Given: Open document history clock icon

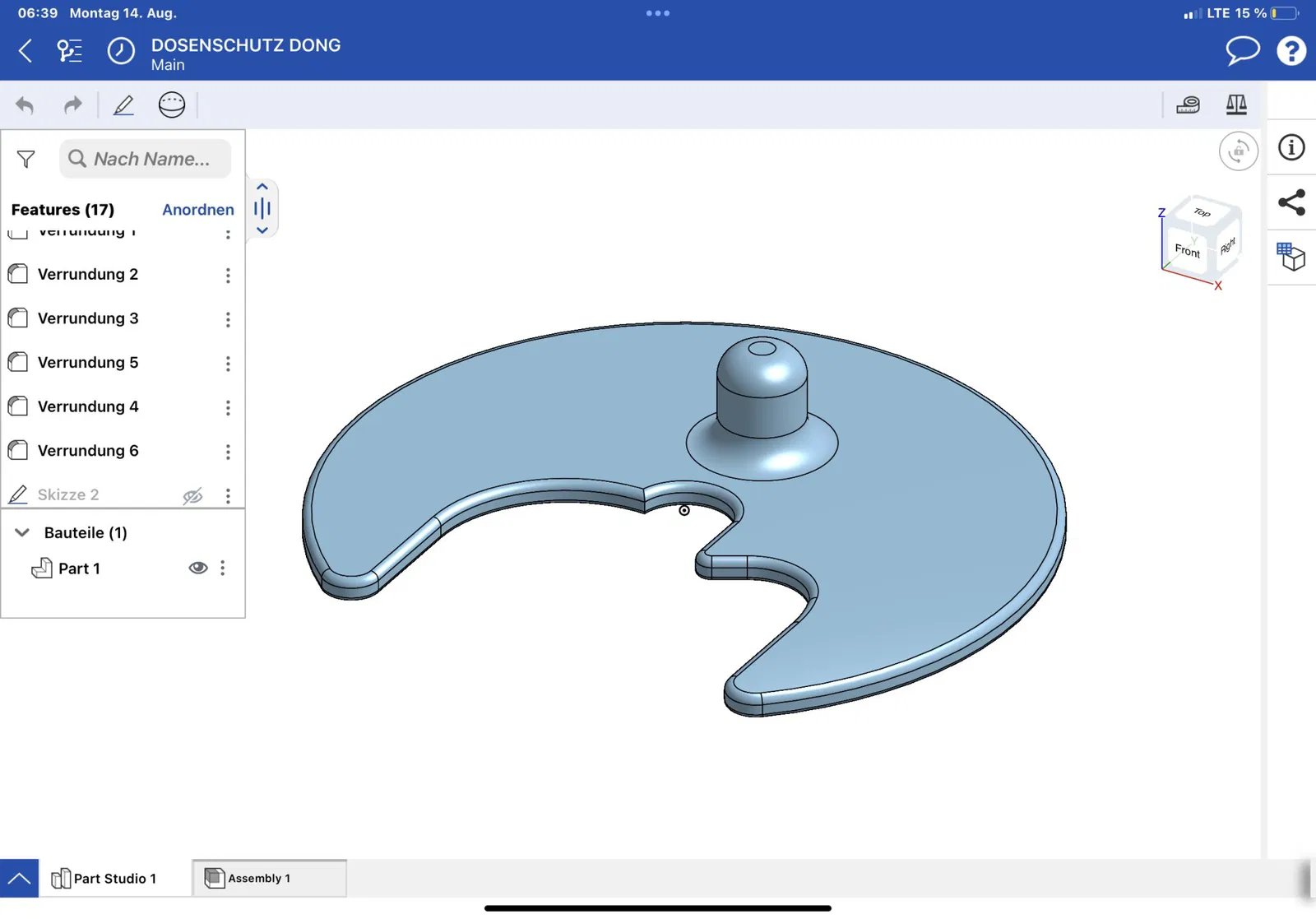Looking at the screenshot, I should point(121,51).
